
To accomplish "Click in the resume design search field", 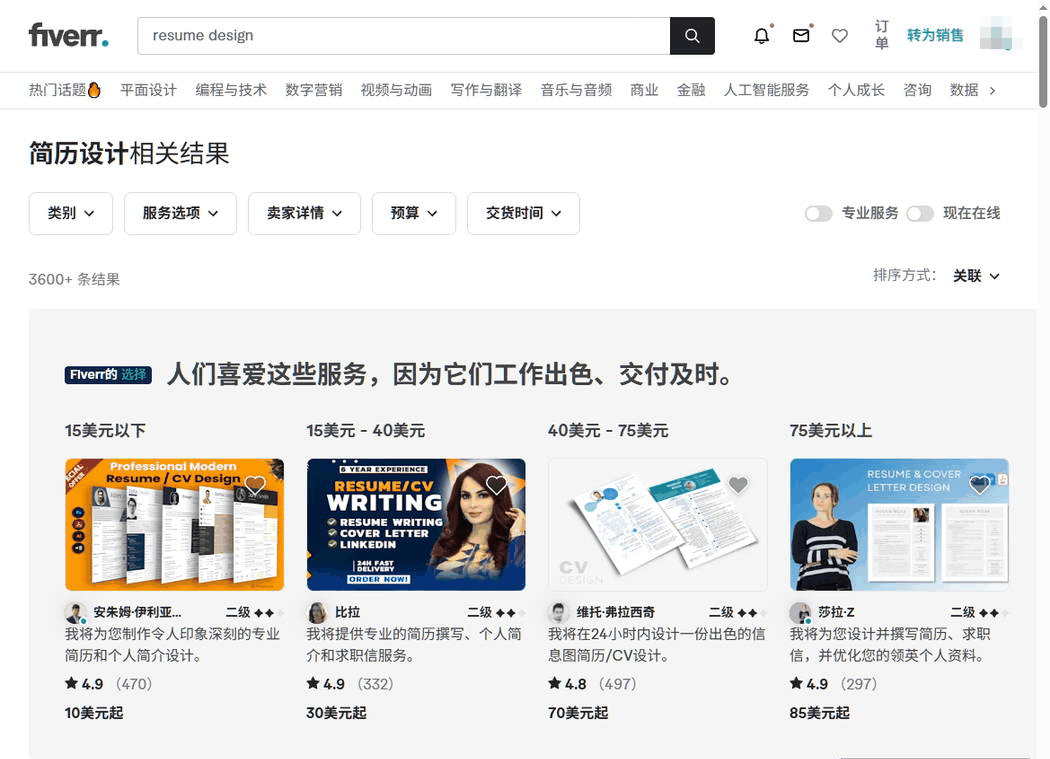I will point(404,36).
